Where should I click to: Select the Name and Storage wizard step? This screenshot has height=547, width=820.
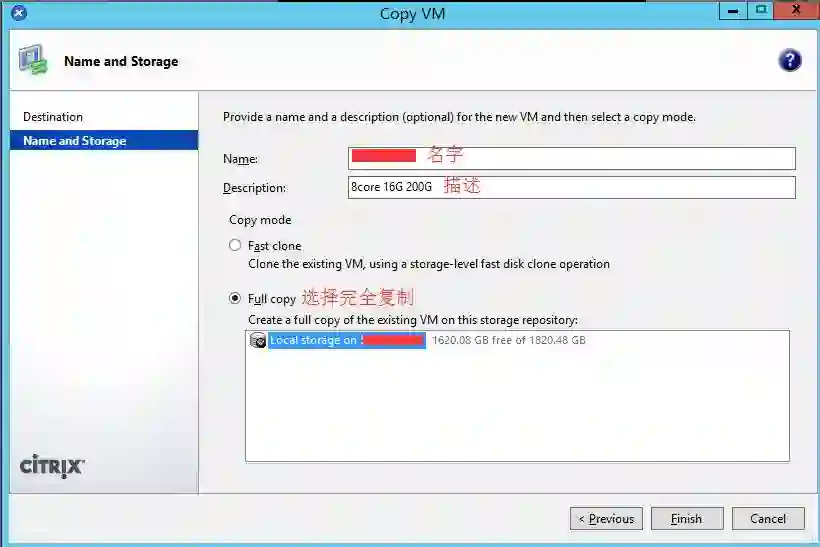(104, 141)
